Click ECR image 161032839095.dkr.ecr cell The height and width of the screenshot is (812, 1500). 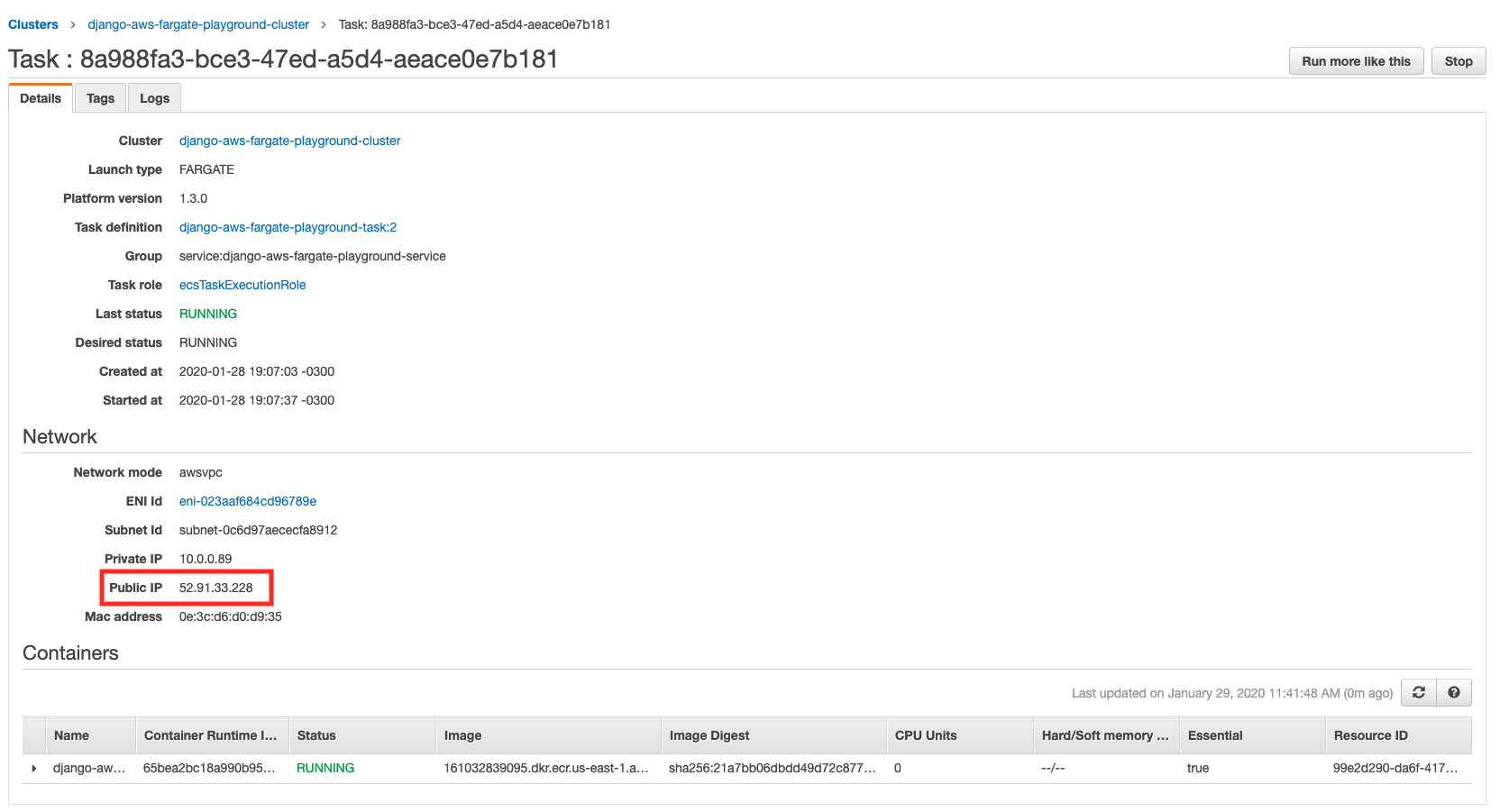click(546, 768)
